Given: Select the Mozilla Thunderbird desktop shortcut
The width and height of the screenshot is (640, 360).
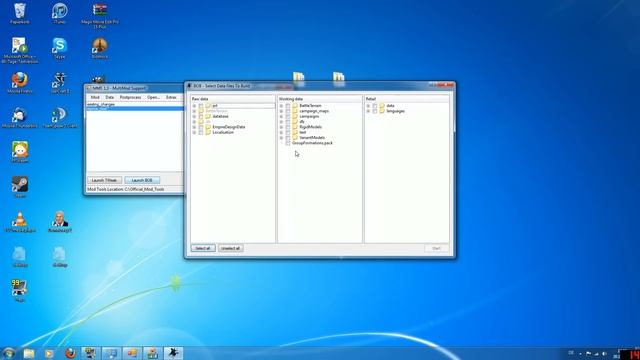Looking at the screenshot, I should [20, 117].
